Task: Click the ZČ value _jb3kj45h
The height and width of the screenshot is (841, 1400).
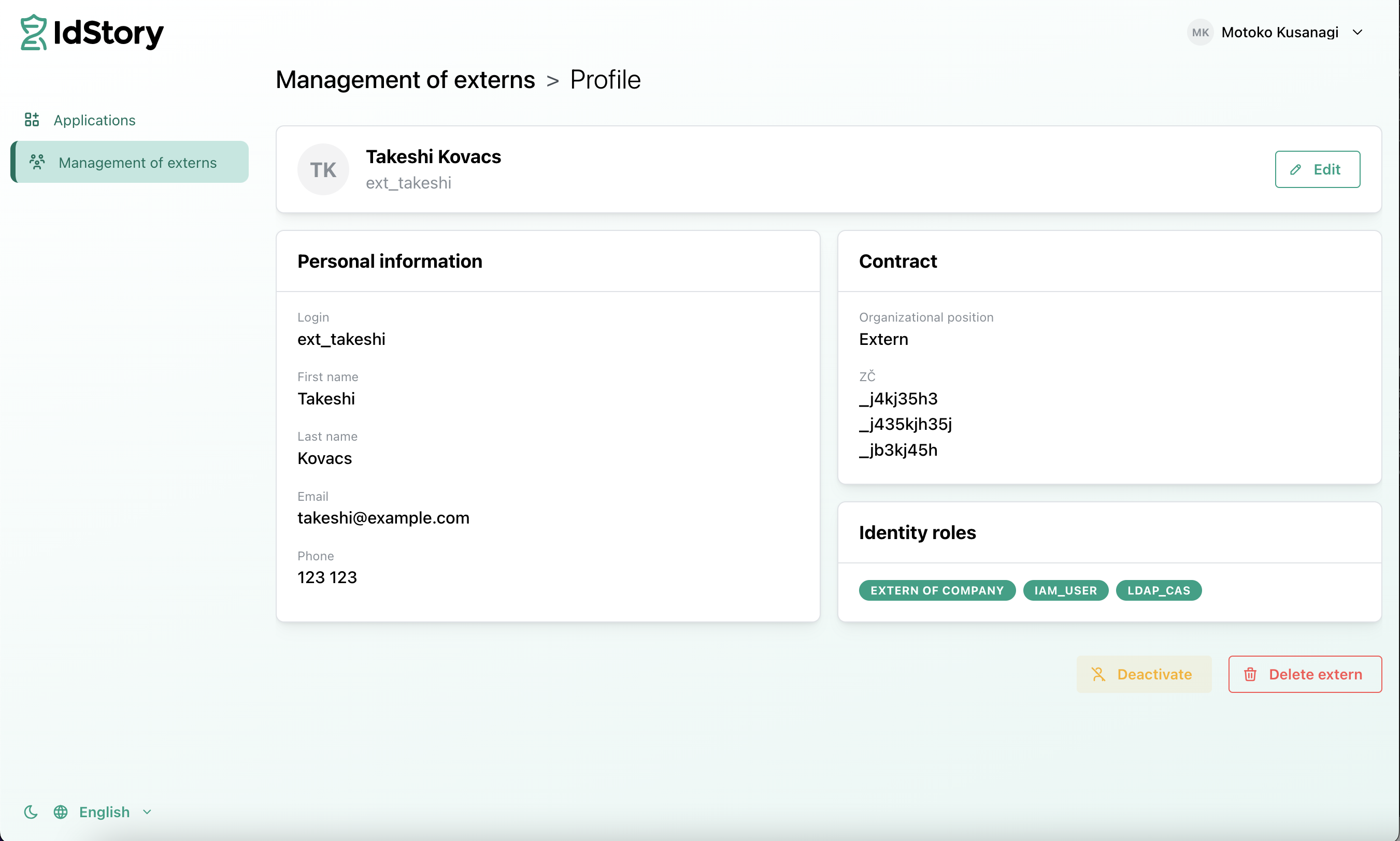Action: click(x=898, y=450)
